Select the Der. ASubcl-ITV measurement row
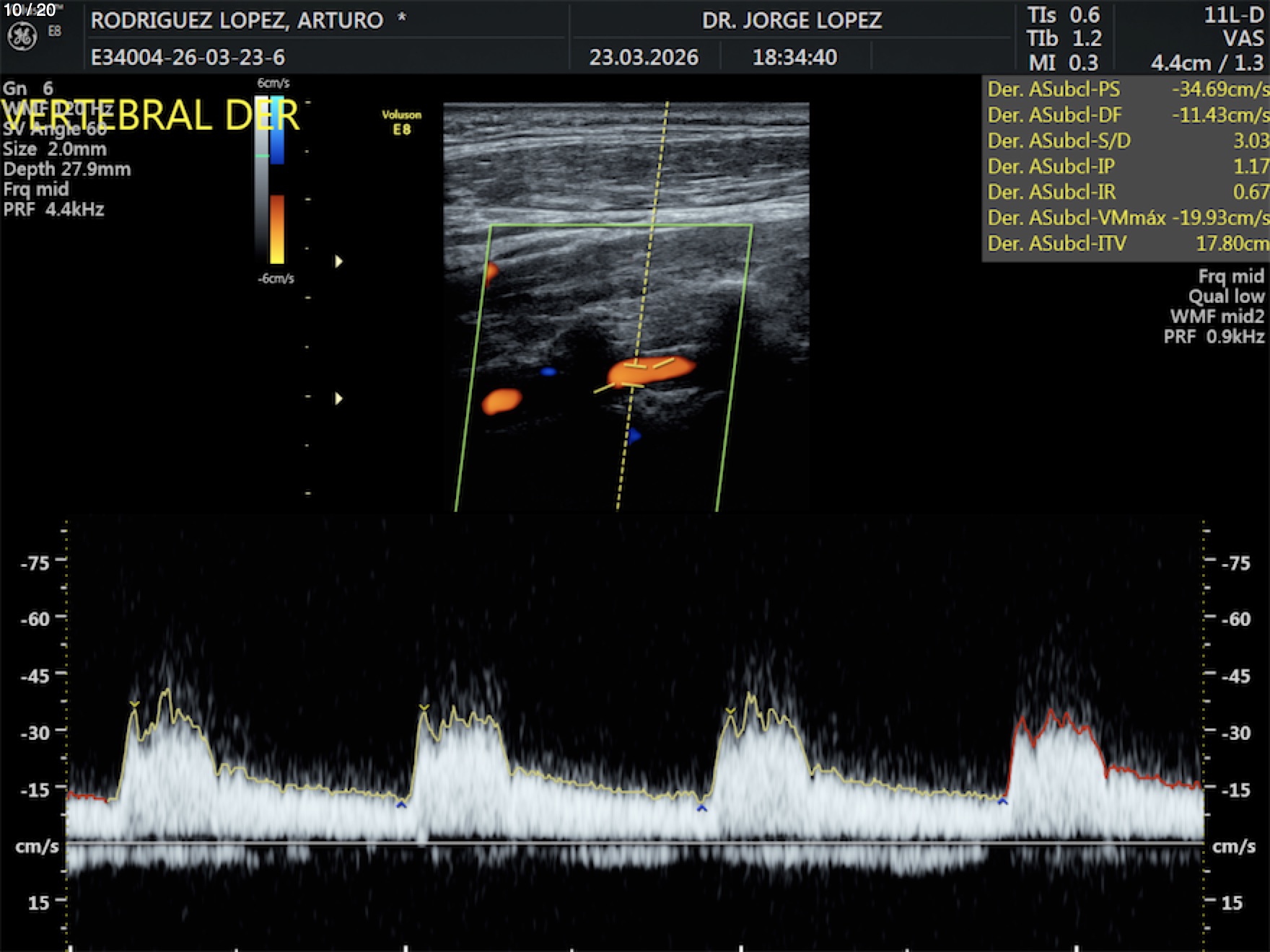1270x952 pixels. pos(1126,244)
